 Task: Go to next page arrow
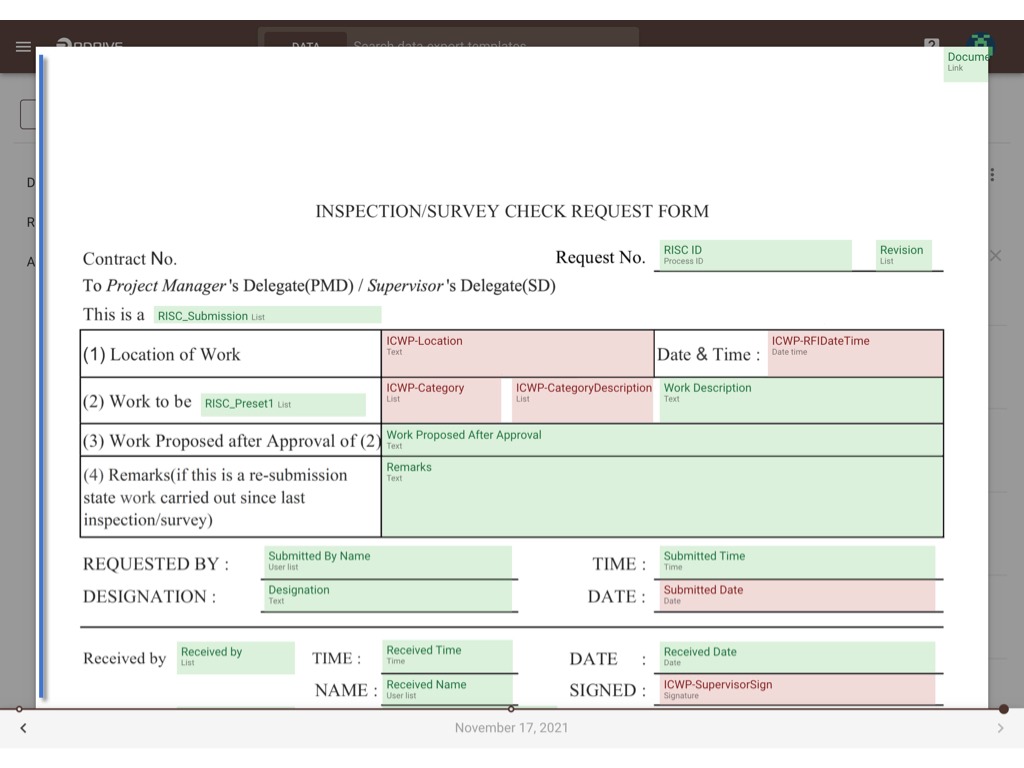pyautogui.click(x=1000, y=728)
